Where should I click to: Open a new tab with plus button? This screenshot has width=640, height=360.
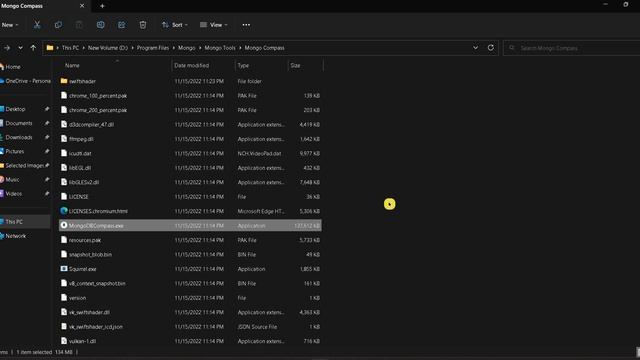pyautogui.click(x=102, y=6)
